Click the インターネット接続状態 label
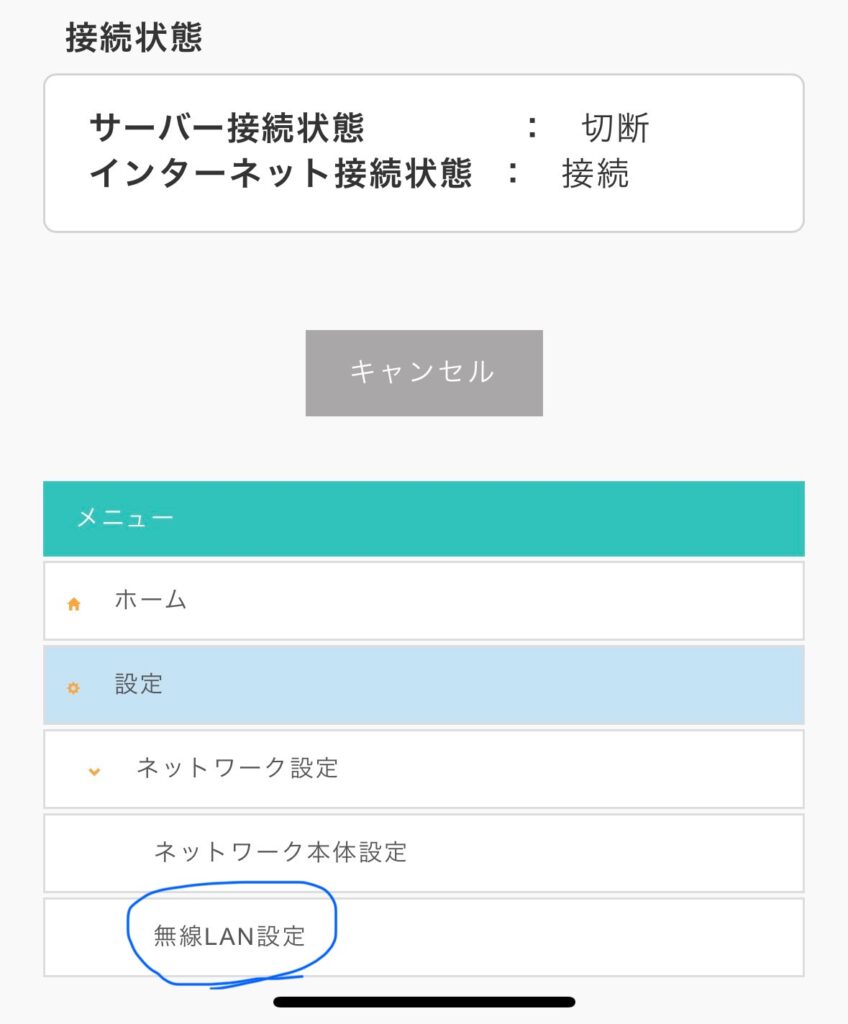Viewport: 848px width, 1024px height. click(280, 174)
